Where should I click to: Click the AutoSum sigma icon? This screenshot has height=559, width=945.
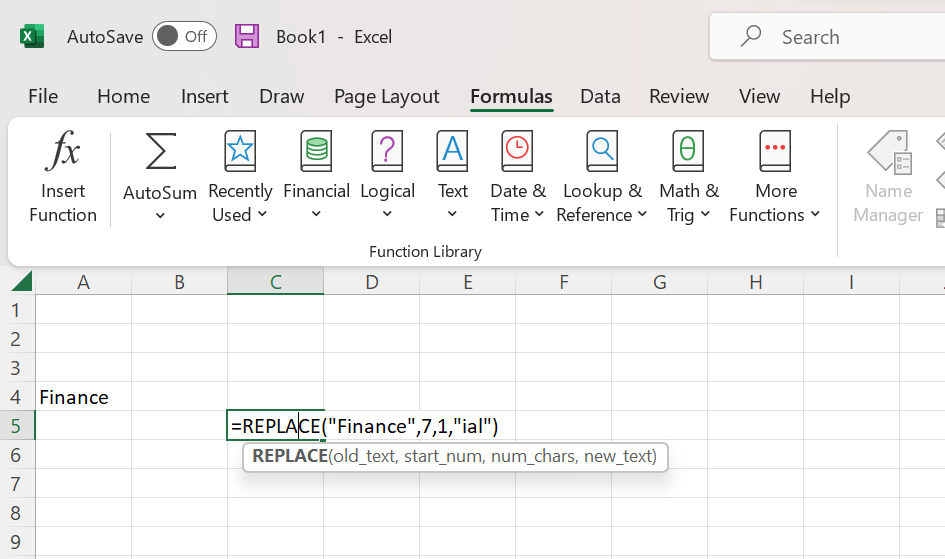[x=160, y=152]
